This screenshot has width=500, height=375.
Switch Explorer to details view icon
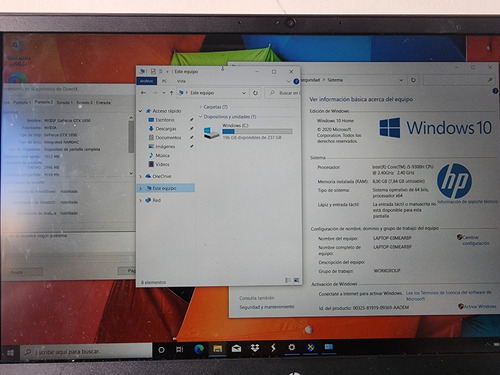(288, 280)
